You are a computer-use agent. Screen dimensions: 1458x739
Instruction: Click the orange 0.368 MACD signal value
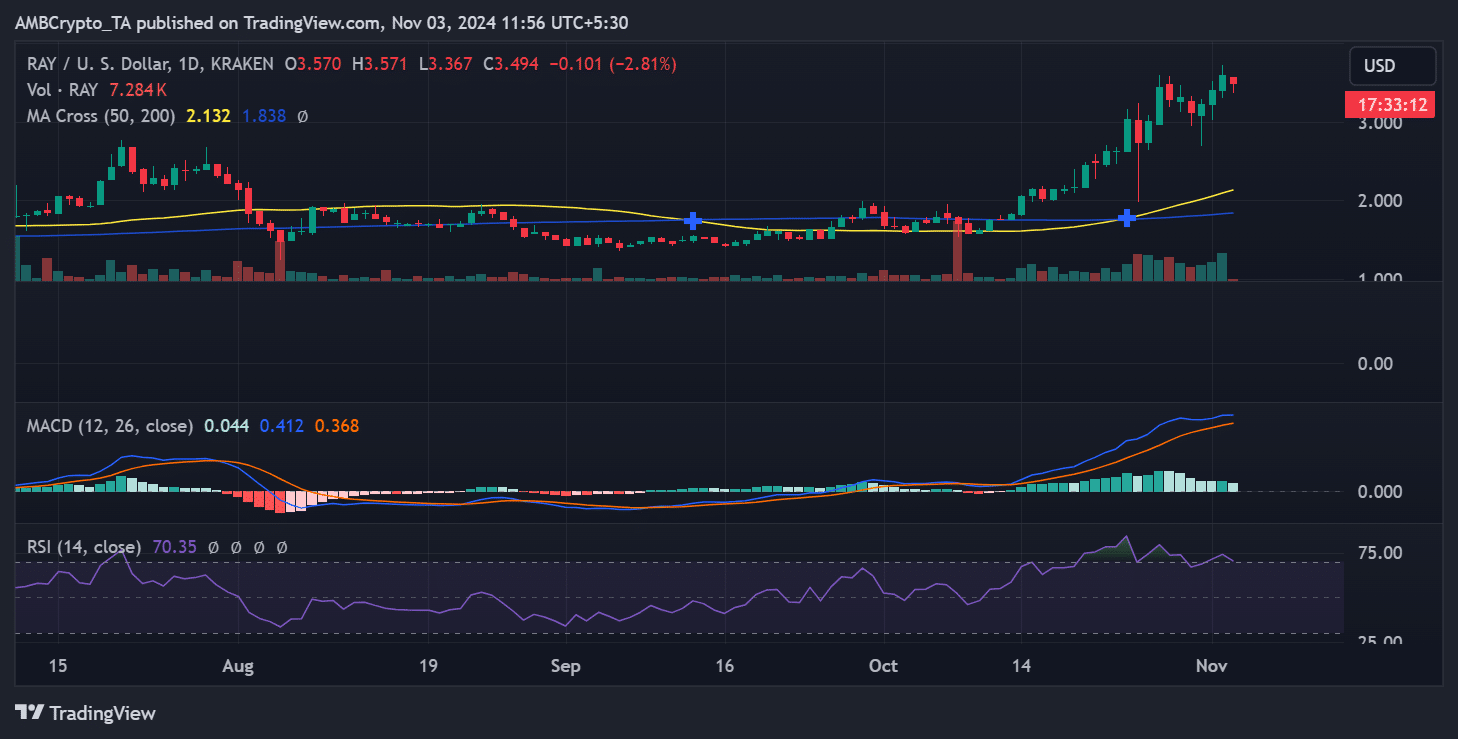coord(337,426)
